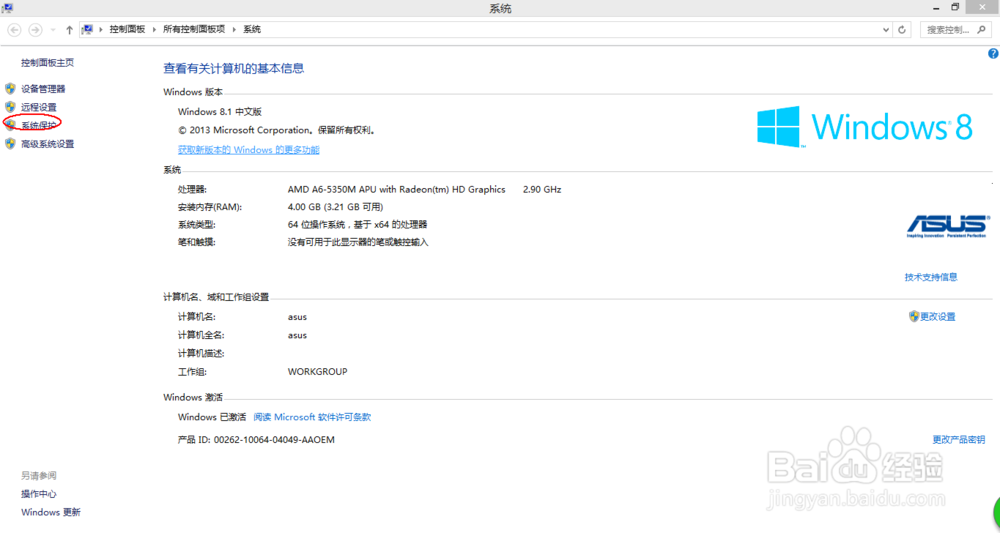Viewport: 1000px width, 533px height.
Task: Open 操作中心 link
Action: [x=39, y=493]
